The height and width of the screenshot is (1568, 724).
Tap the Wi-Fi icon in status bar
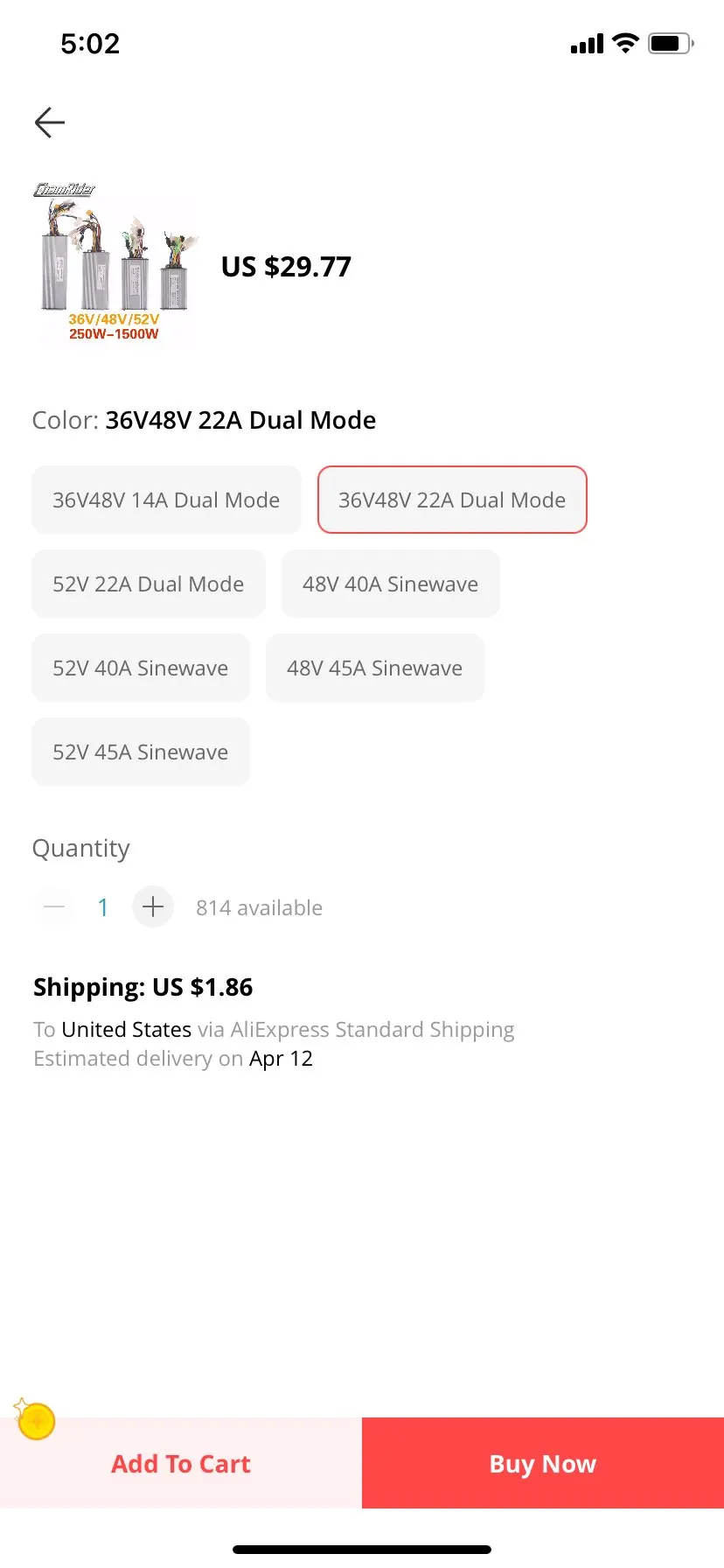pos(625,43)
